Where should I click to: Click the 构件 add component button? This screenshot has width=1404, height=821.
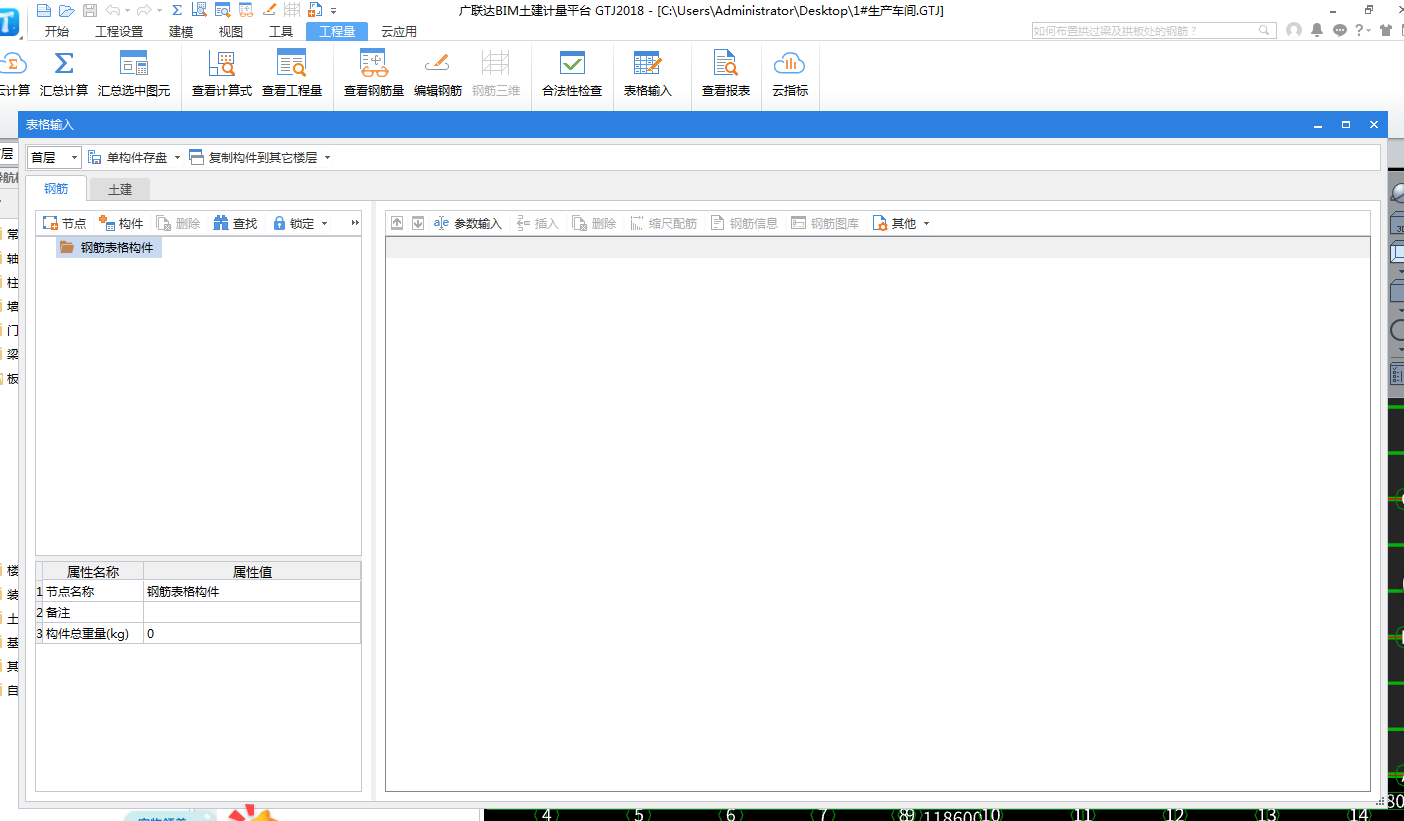point(121,223)
